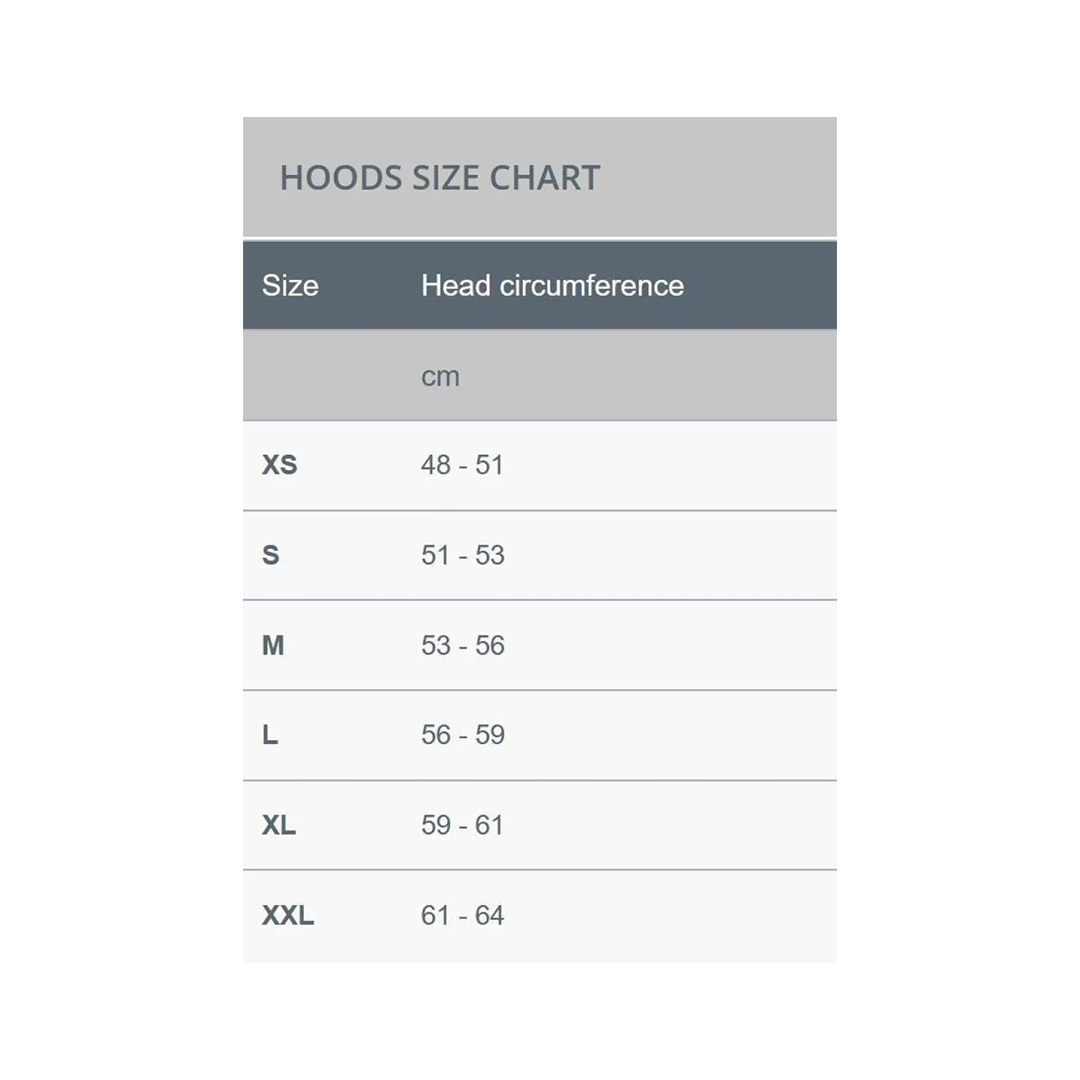Screen dimensions: 1080x1080
Task: Select the XL size label
Action: tap(279, 826)
